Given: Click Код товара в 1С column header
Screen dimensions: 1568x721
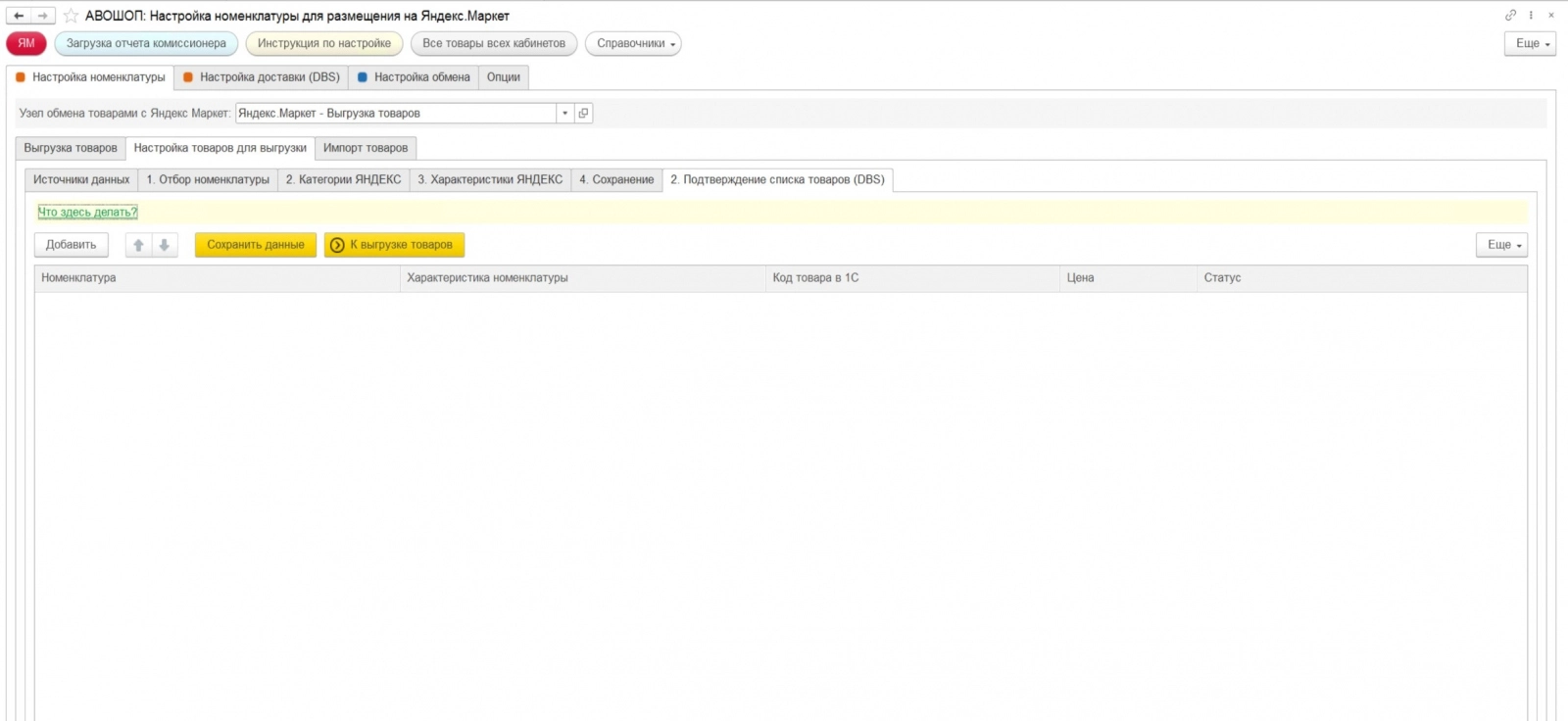Looking at the screenshot, I should click(912, 278).
